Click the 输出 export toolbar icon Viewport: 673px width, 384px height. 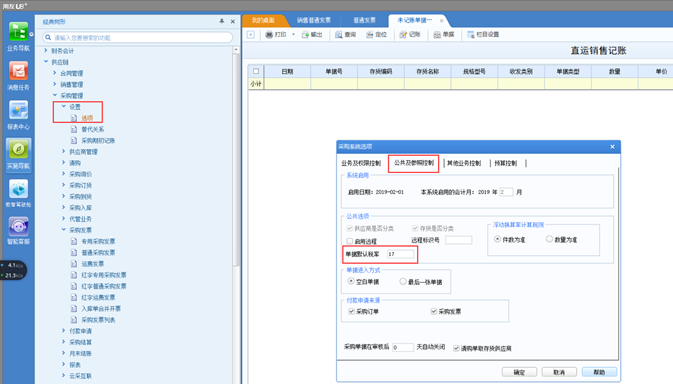[x=305, y=34]
